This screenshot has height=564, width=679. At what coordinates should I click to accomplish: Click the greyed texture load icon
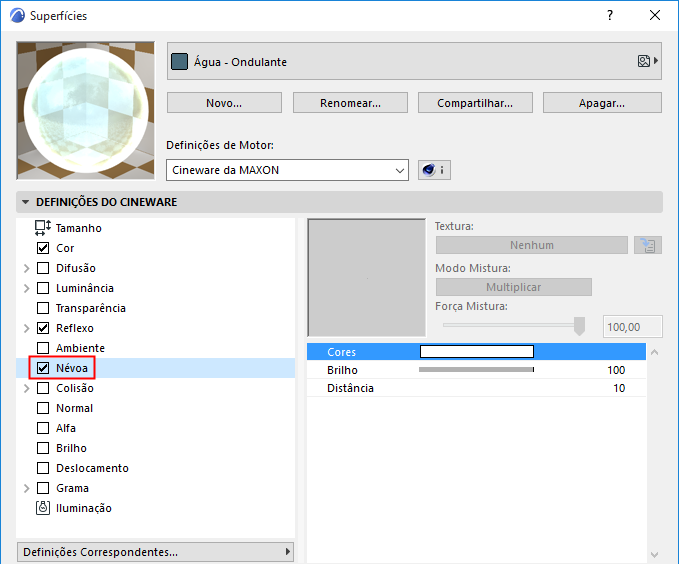(648, 245)
